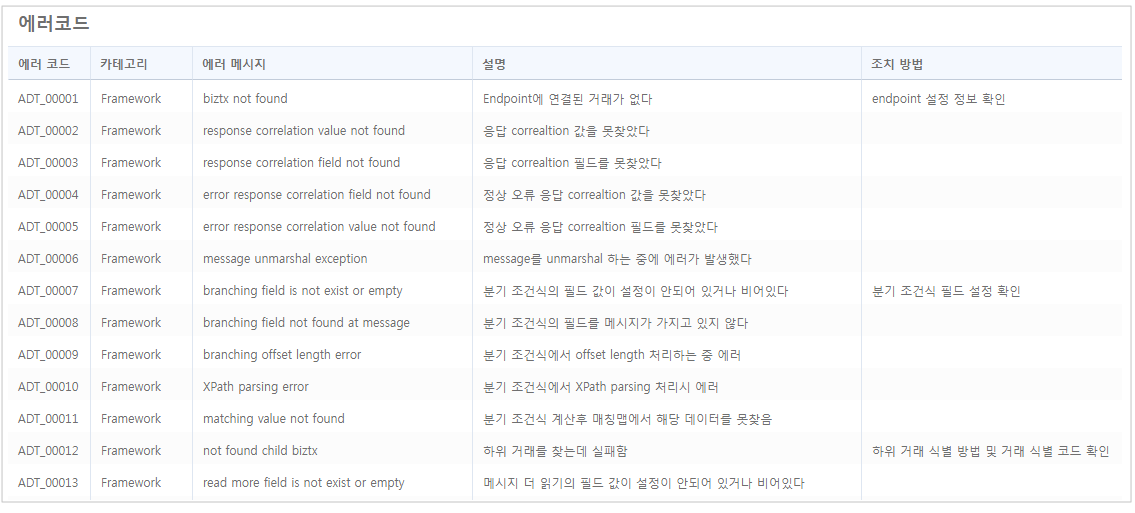Click the 카테고리 column header
Screen dimensions: 1135x513
124,64
